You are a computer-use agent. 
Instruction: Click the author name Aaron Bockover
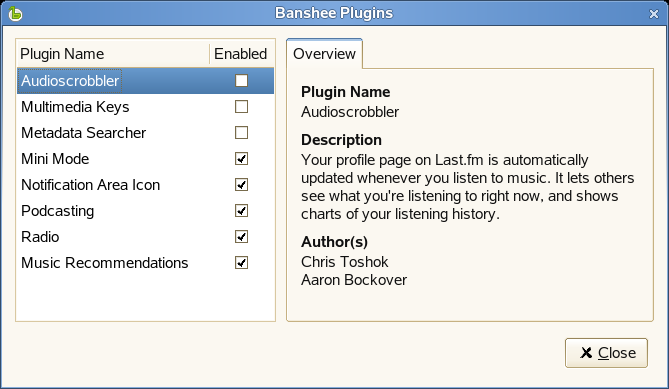[x=354, y=280]
